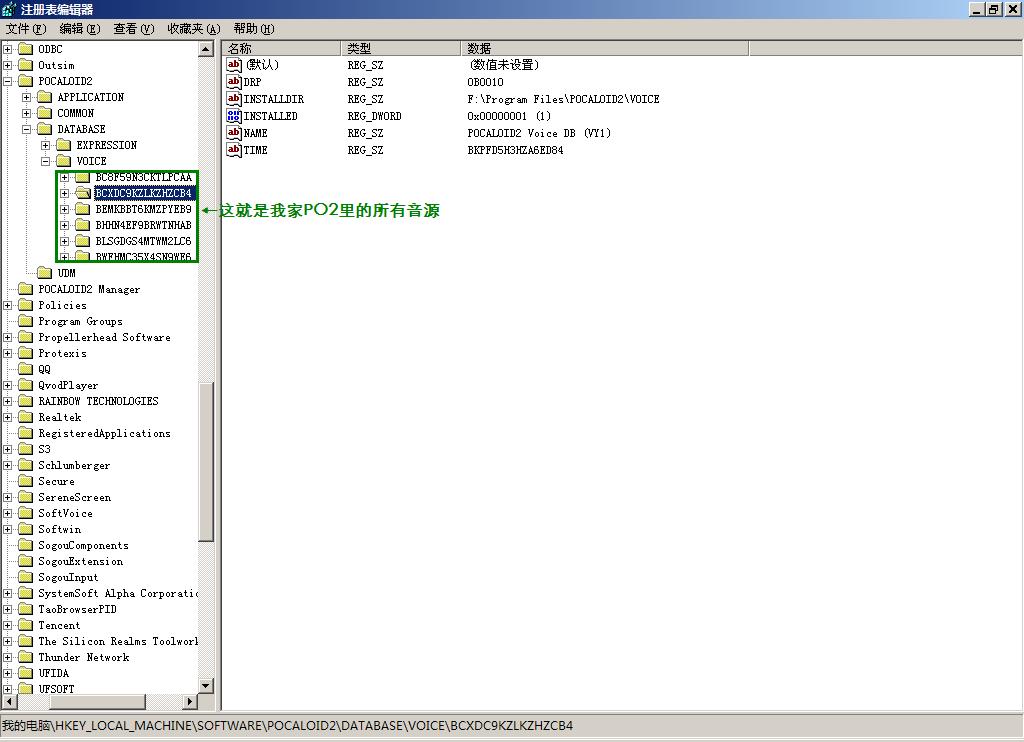Select the POCALOID2 Manager key
This screenshot has width=1024, height=742.
(89, 289)
